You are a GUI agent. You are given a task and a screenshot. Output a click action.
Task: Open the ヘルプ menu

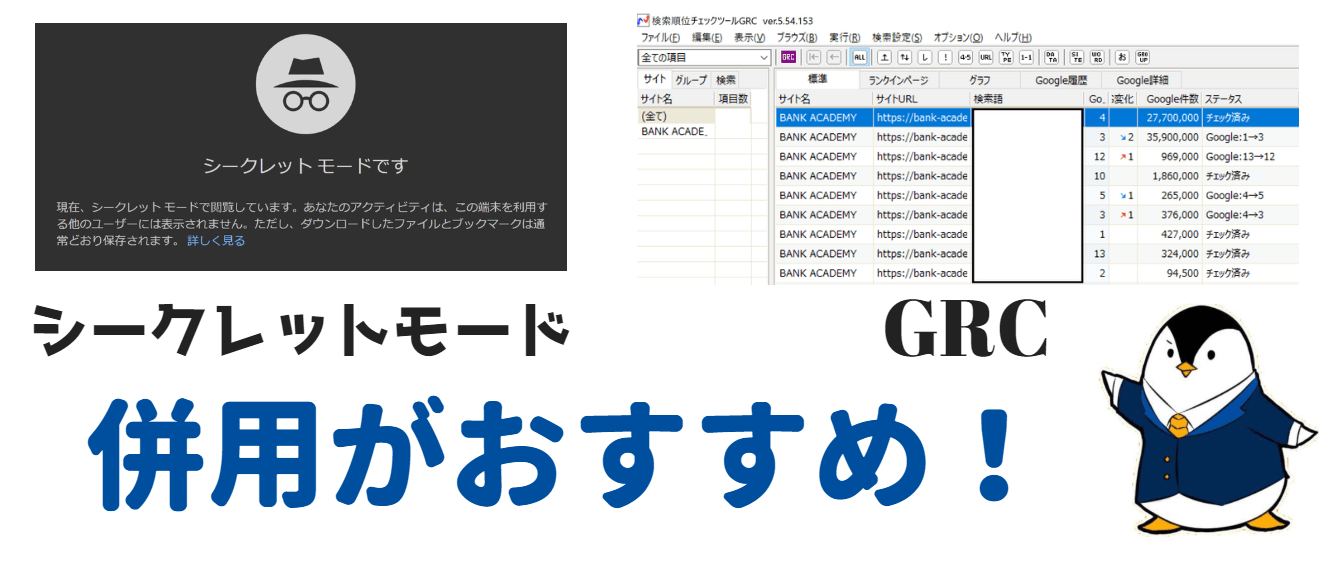[x=1013, y=37]
